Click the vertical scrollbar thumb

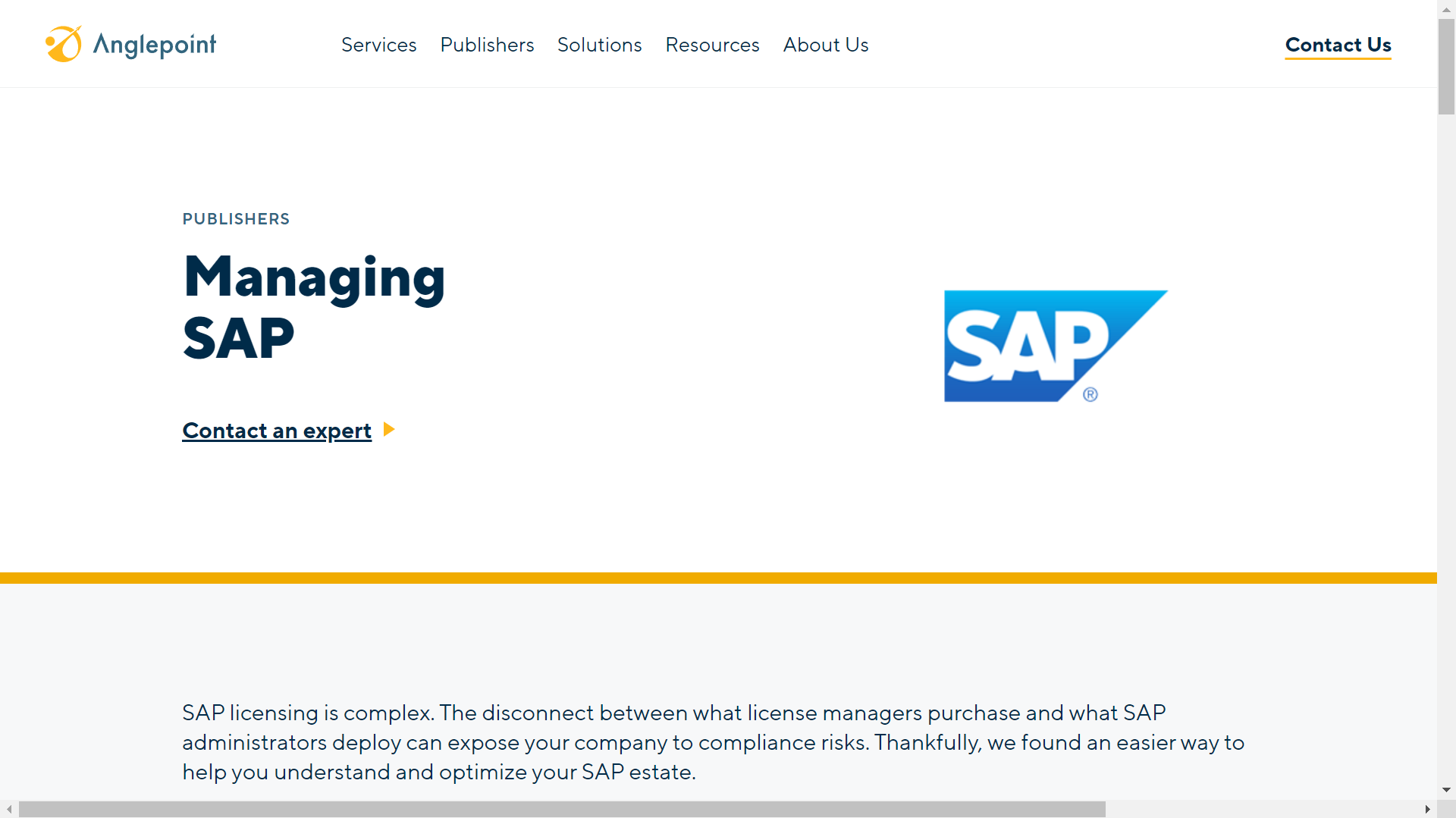tap(1446, 67)
